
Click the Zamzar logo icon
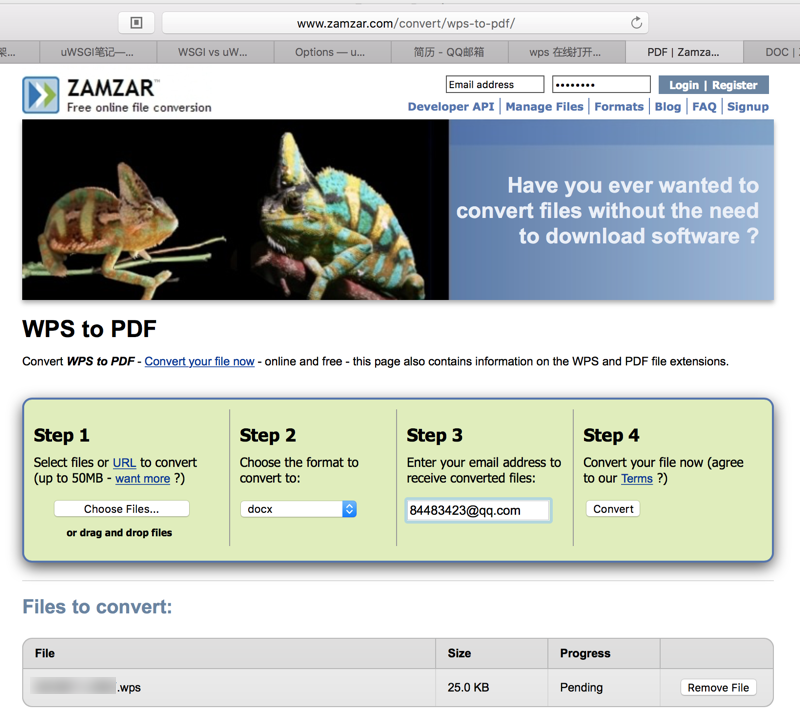41,95
